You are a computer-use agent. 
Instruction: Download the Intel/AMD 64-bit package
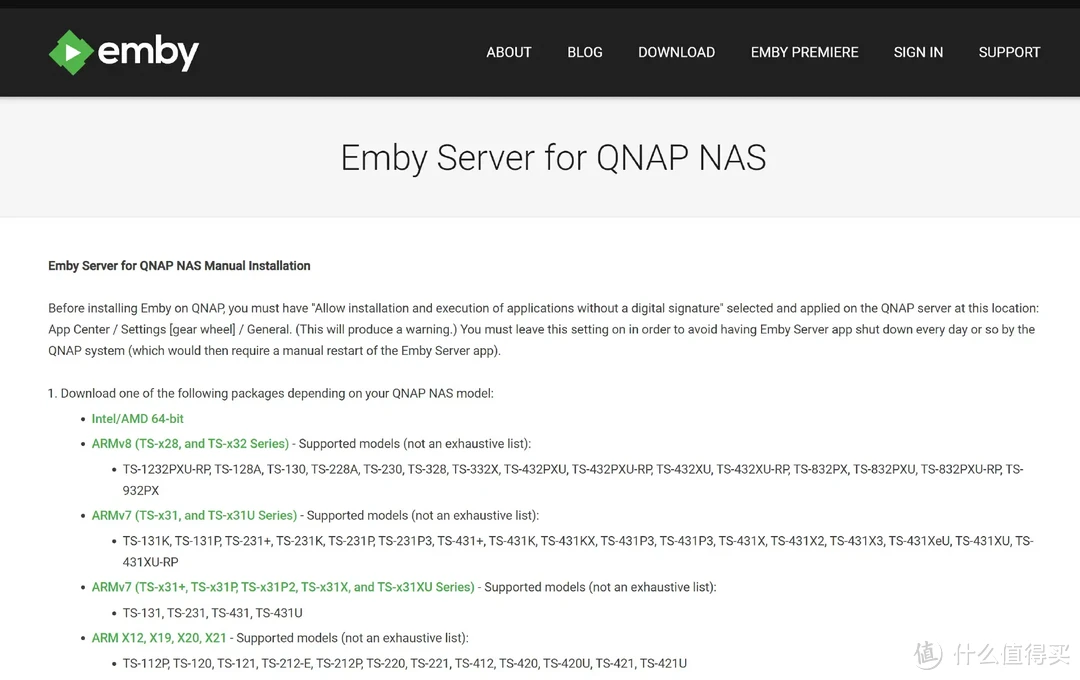138,419
